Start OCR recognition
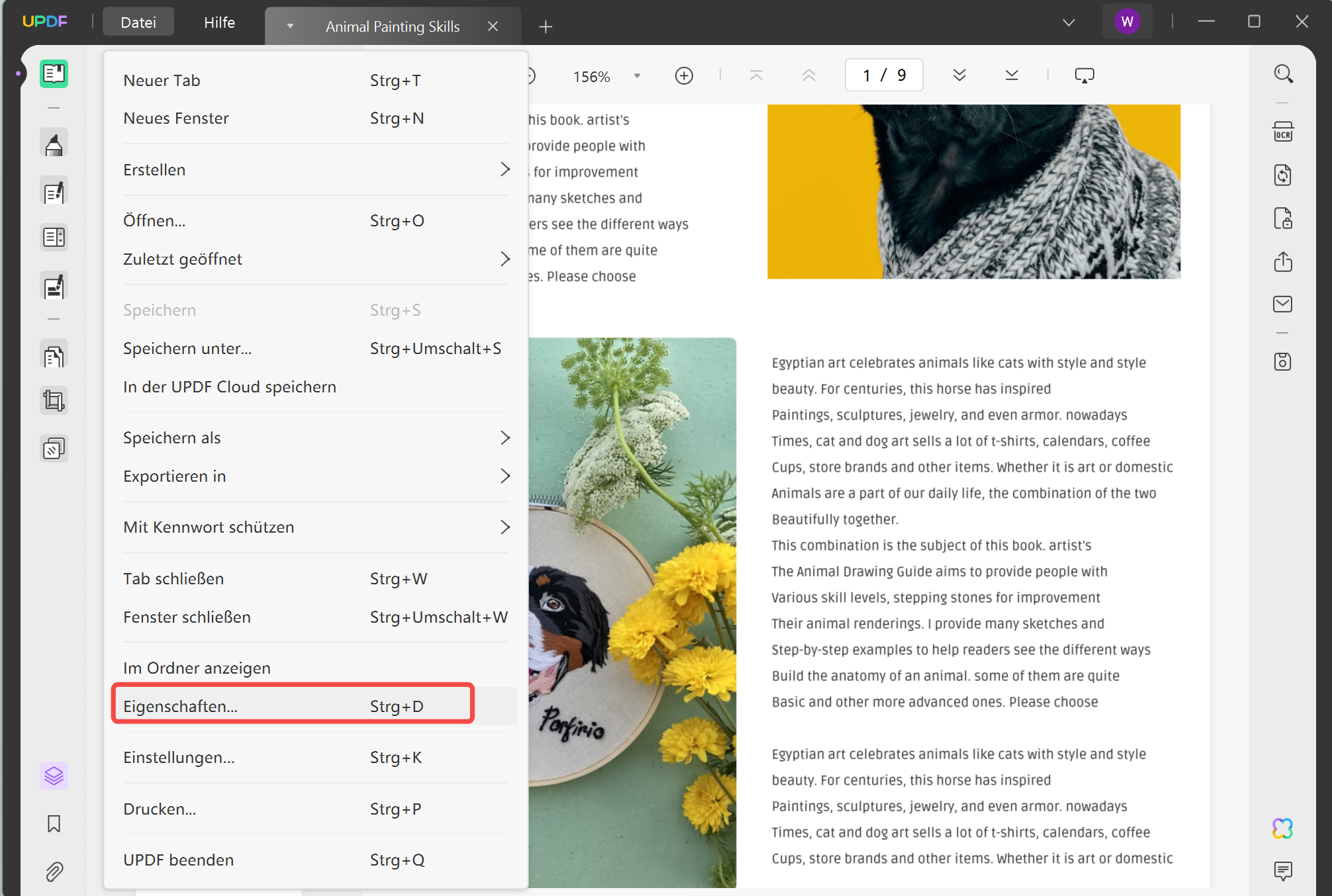The height and width of the screenshot is (896, 1332). [1283, 131]
